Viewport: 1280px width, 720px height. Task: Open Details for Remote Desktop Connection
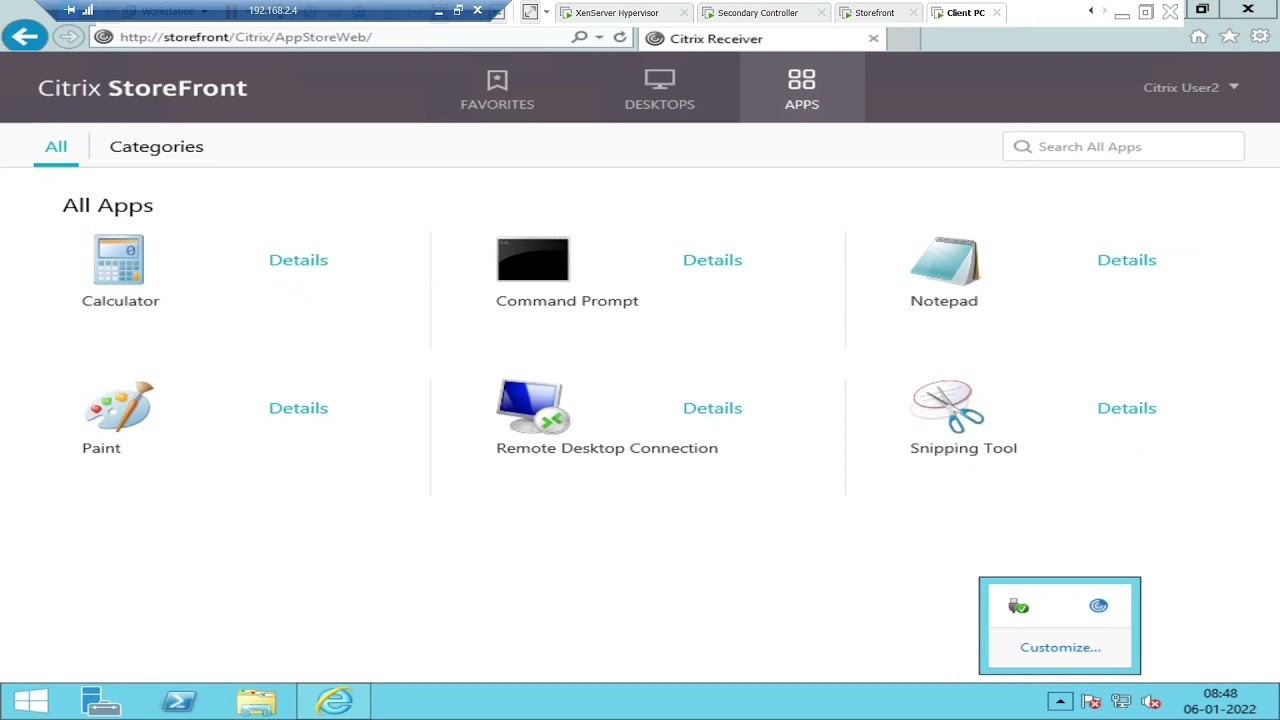(712, 408)
